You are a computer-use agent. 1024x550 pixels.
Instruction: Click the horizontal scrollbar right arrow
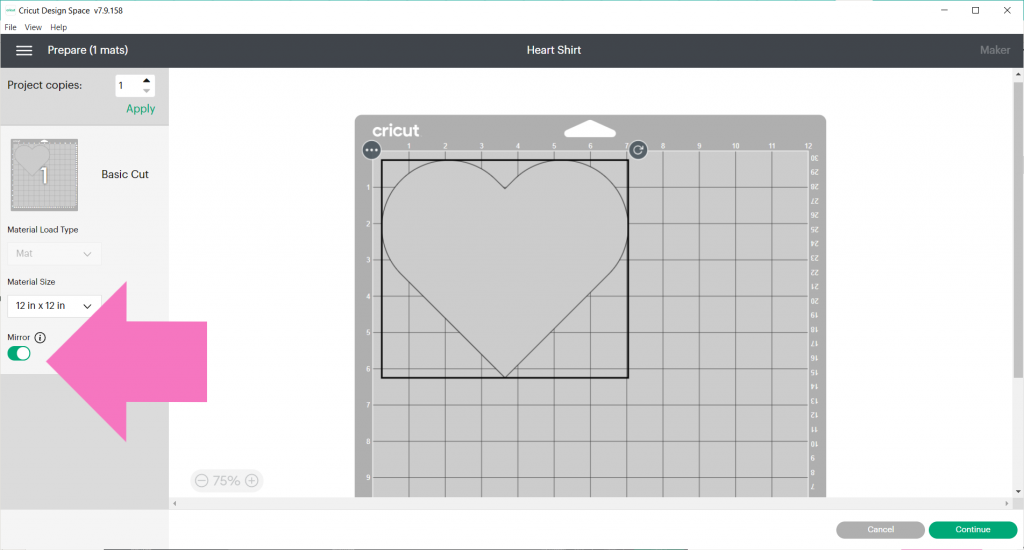[x=1006, y=504]
